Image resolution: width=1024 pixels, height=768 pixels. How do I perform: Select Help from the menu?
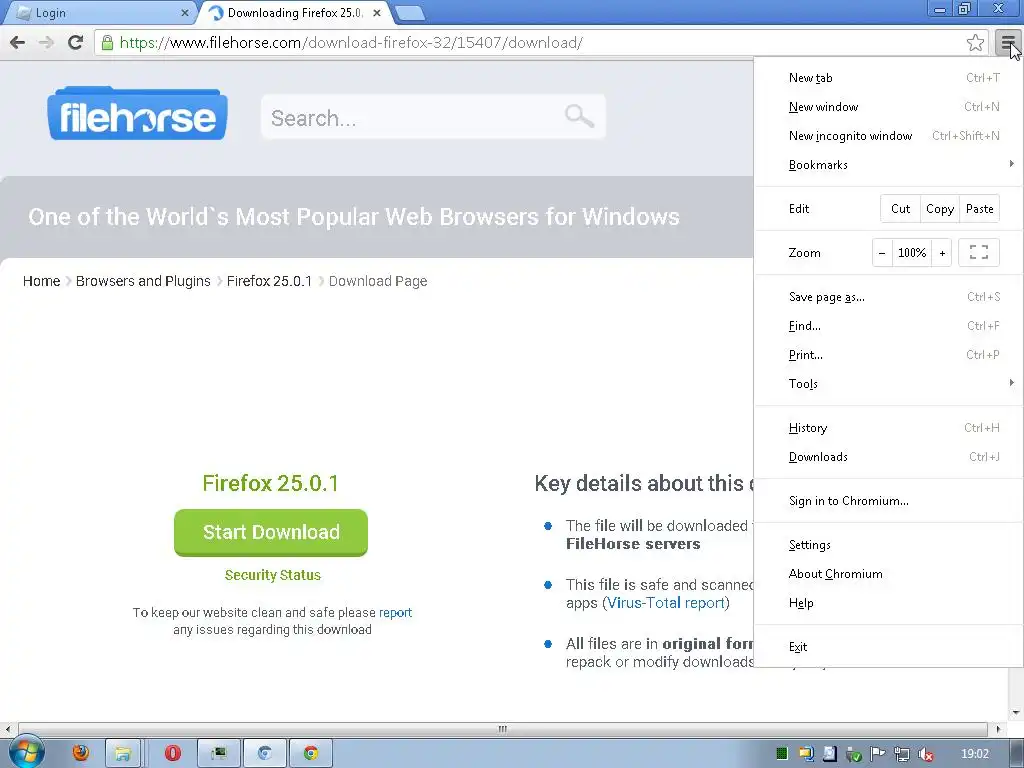pos(889,603)
